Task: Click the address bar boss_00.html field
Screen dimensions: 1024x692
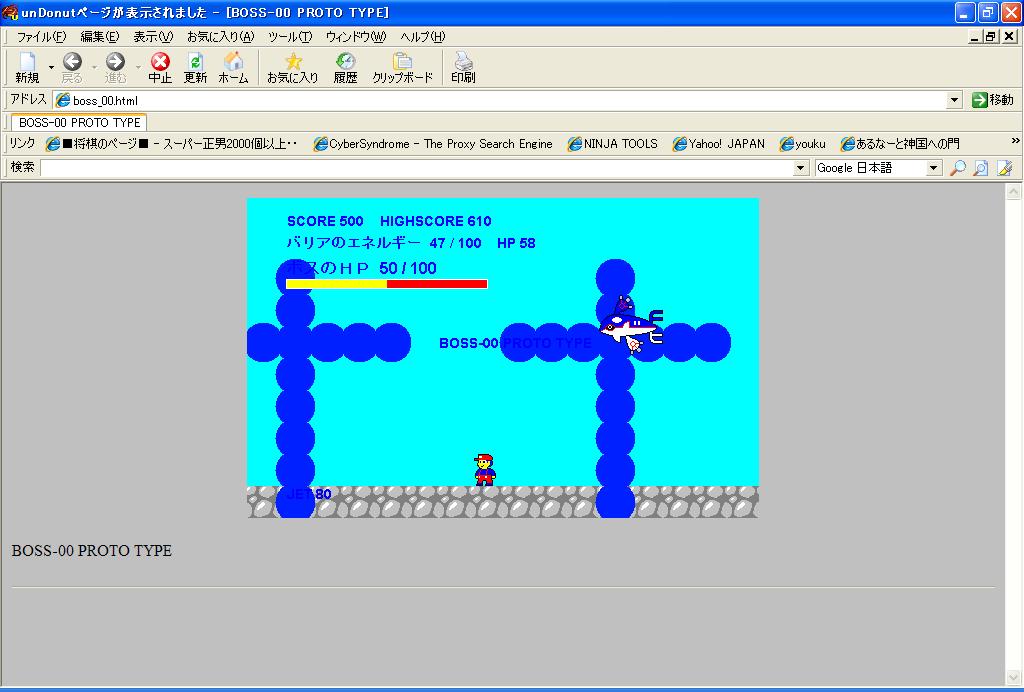Action: [500, 100]
